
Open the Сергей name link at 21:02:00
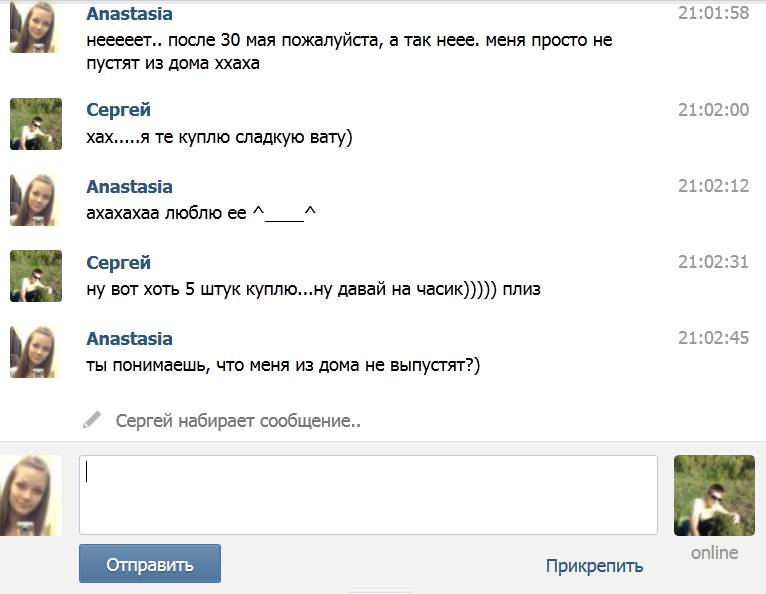[118, 110]
